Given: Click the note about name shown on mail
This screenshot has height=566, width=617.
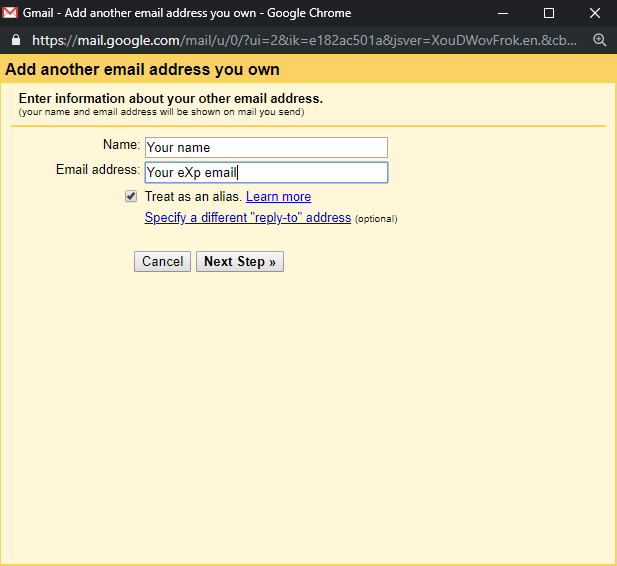Looking at the screenshot, I should [x=161, y=112].
